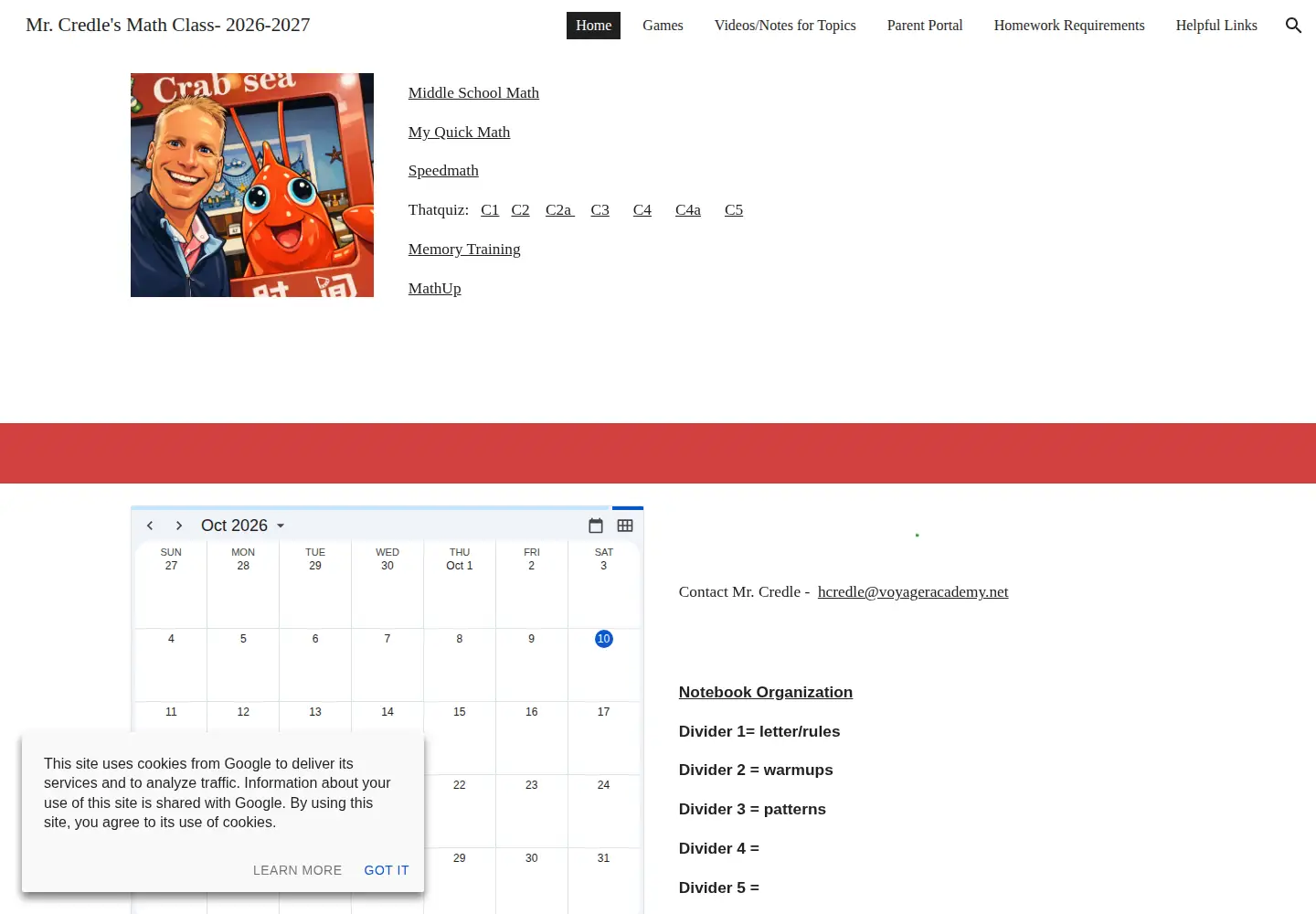Open the Helpful Links page
The width and height of the screenshot is (1316, 914).
tap(1216, 26)
